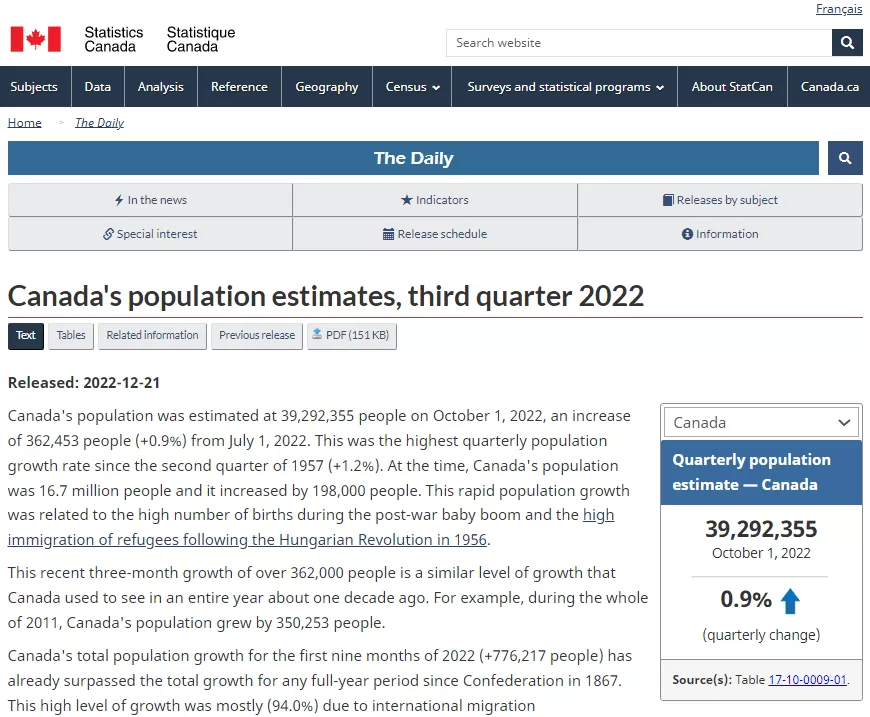The width and height of the screenshot is (870, 717).
Task: Download the PDF (151 KB) version
Action: click(x=352, y=336)
